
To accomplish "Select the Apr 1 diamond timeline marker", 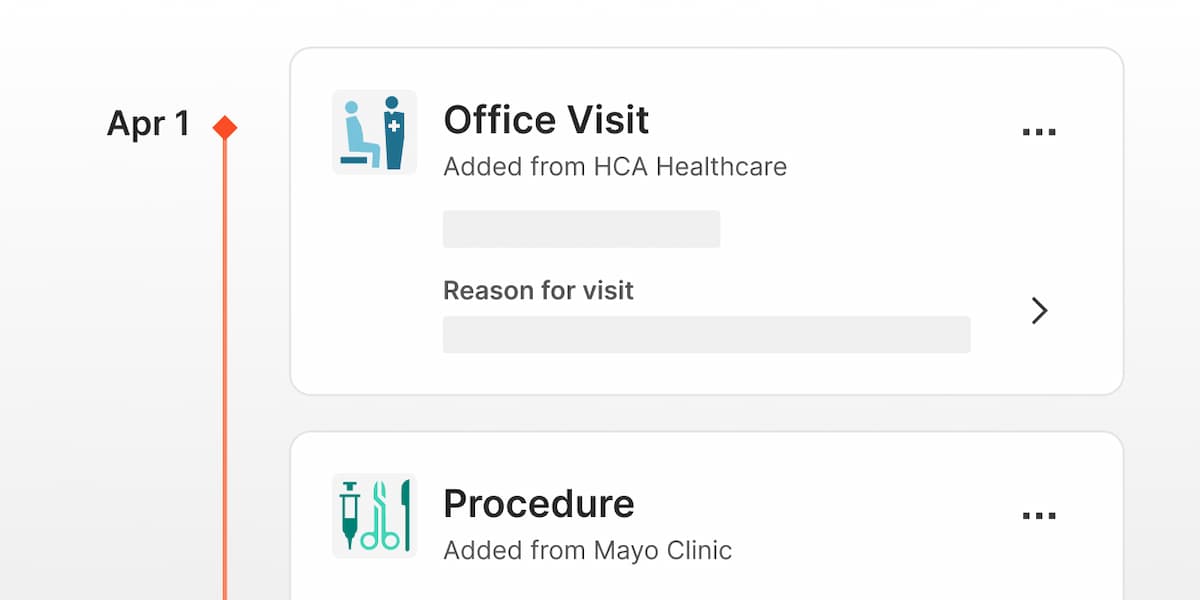I will 225,127.
